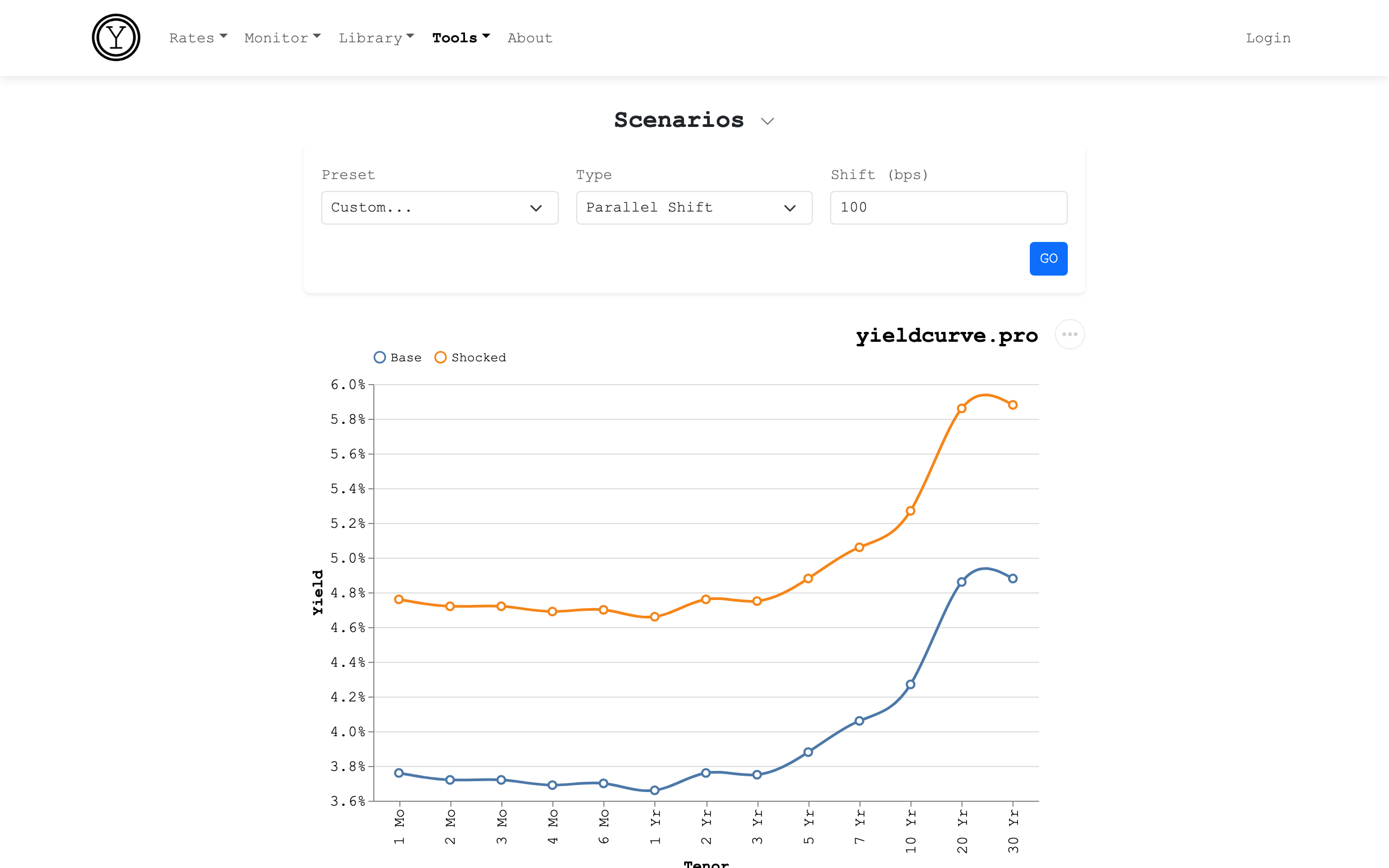1389x868 pixels.
Task: Open the Monitor menu
Action: (x=282, y=38)
